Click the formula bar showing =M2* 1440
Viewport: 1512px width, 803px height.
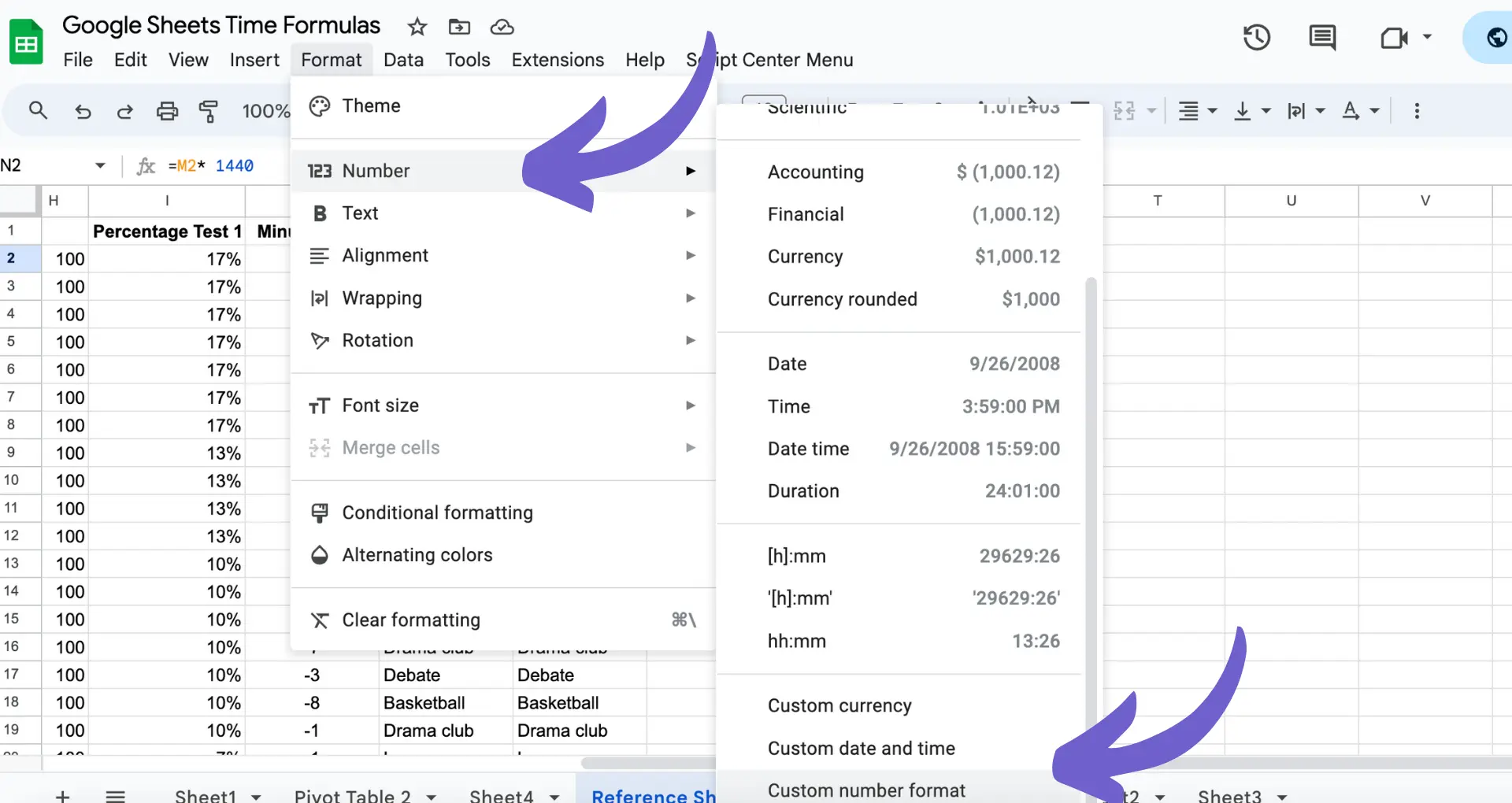211,165
